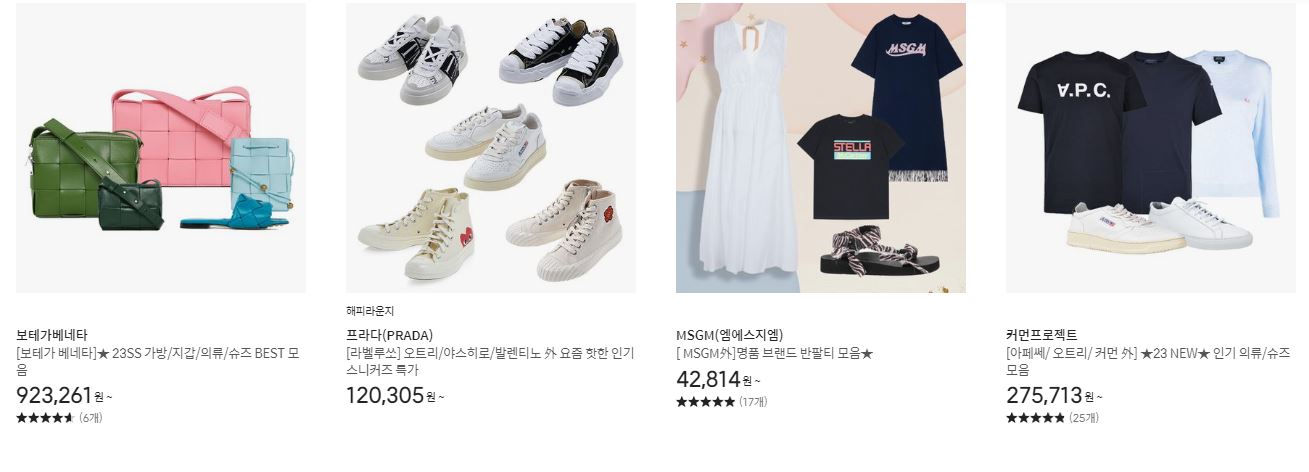Click the MSGM(엠에스지엠) brand name
The image size is (1309, 472).
[729, 335]
